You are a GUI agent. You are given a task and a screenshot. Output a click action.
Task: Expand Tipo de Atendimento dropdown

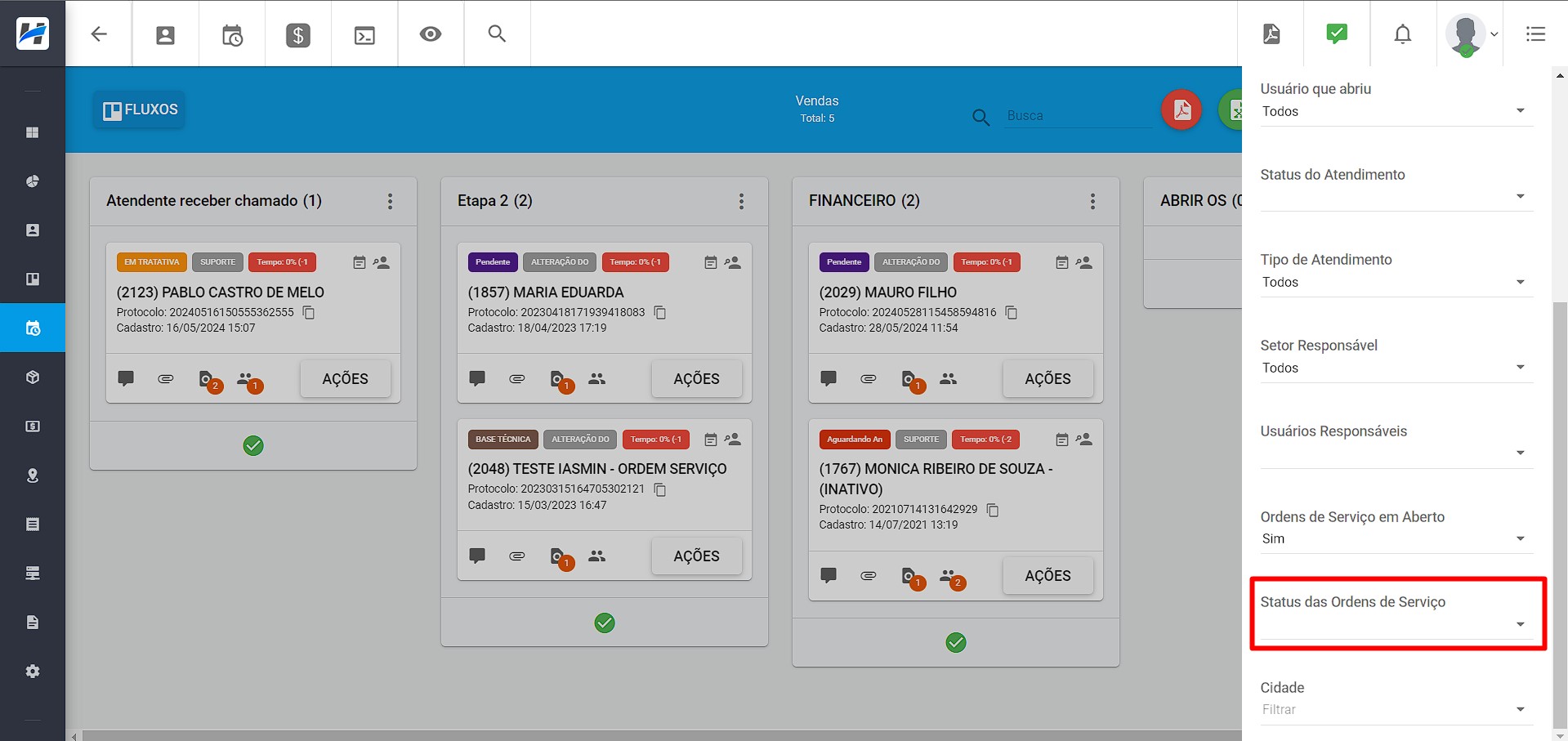[1396, 283]
